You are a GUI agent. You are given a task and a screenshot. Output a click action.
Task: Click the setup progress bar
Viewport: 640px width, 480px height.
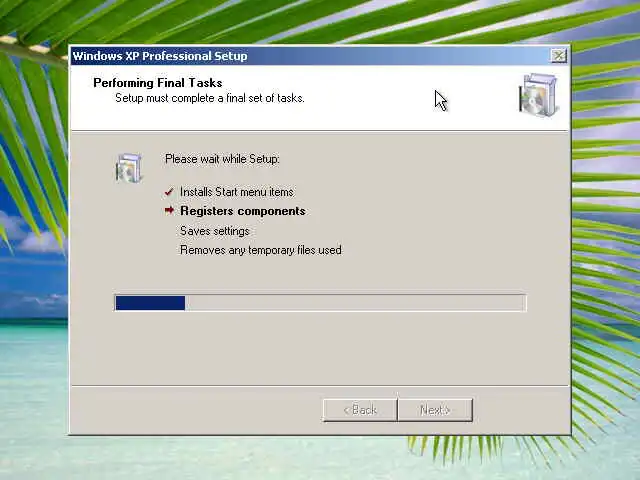320,303
